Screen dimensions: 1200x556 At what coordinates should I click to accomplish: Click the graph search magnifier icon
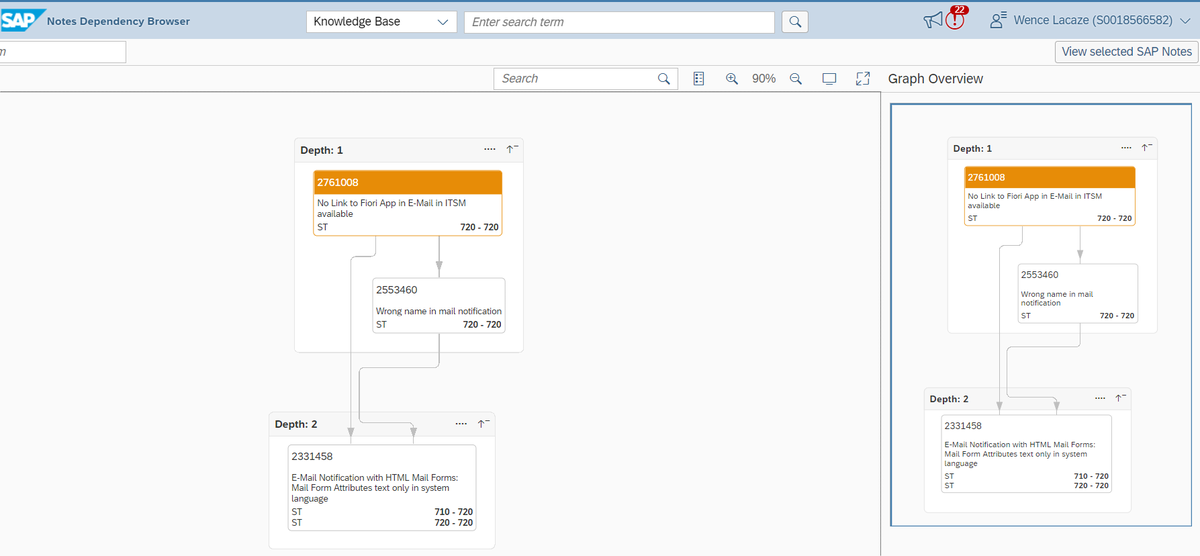[x=664, y=78]
